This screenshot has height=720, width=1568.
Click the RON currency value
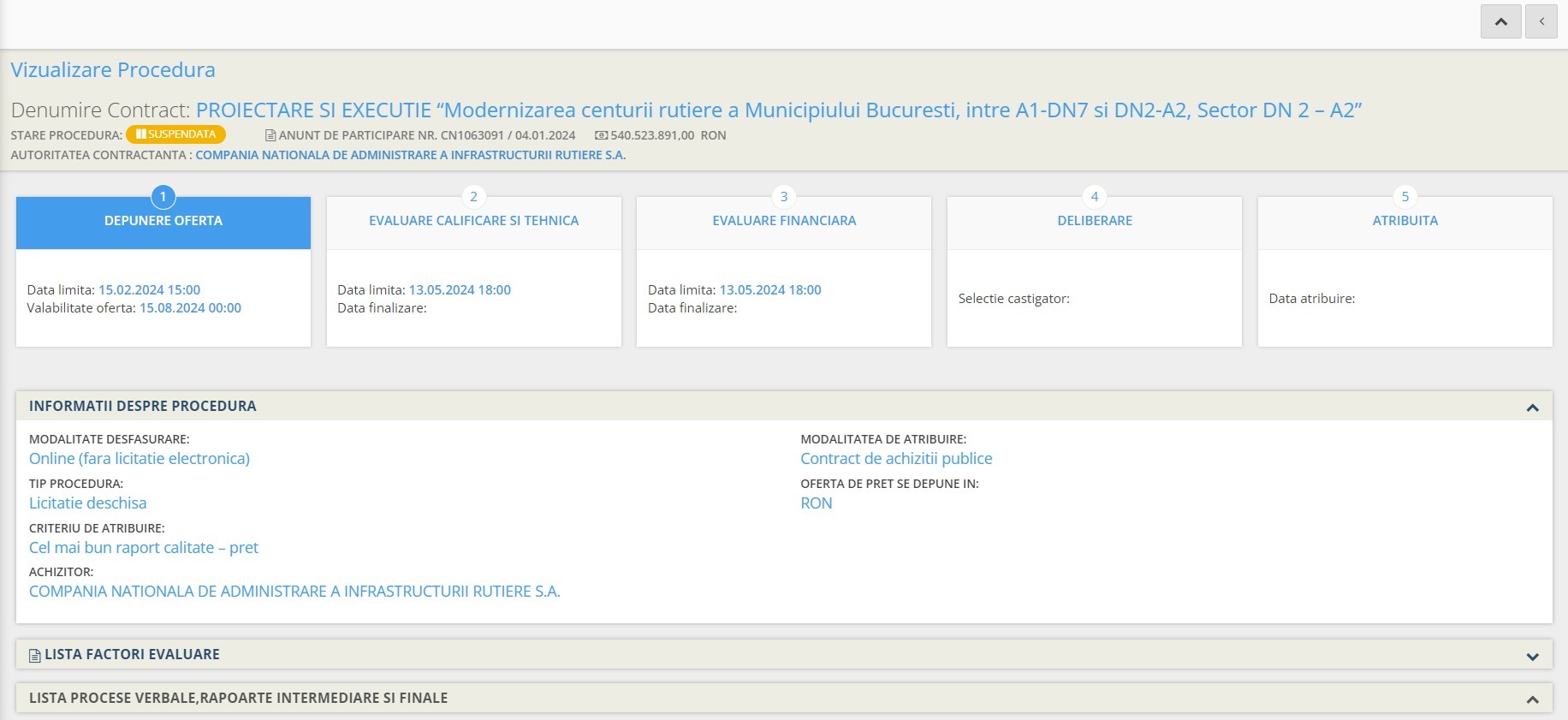pos(817,503)
